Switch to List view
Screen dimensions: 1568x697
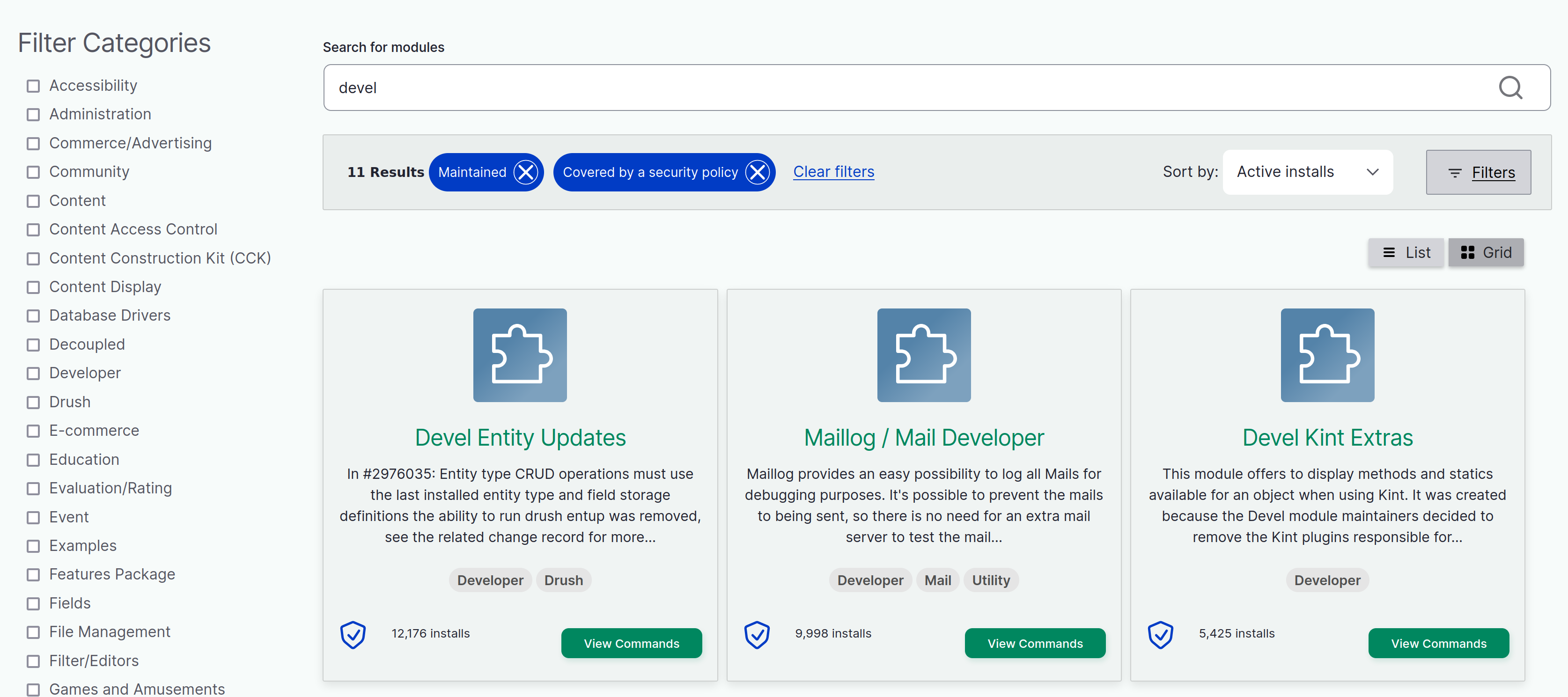pyautogui.click(x=1406, y=253)
